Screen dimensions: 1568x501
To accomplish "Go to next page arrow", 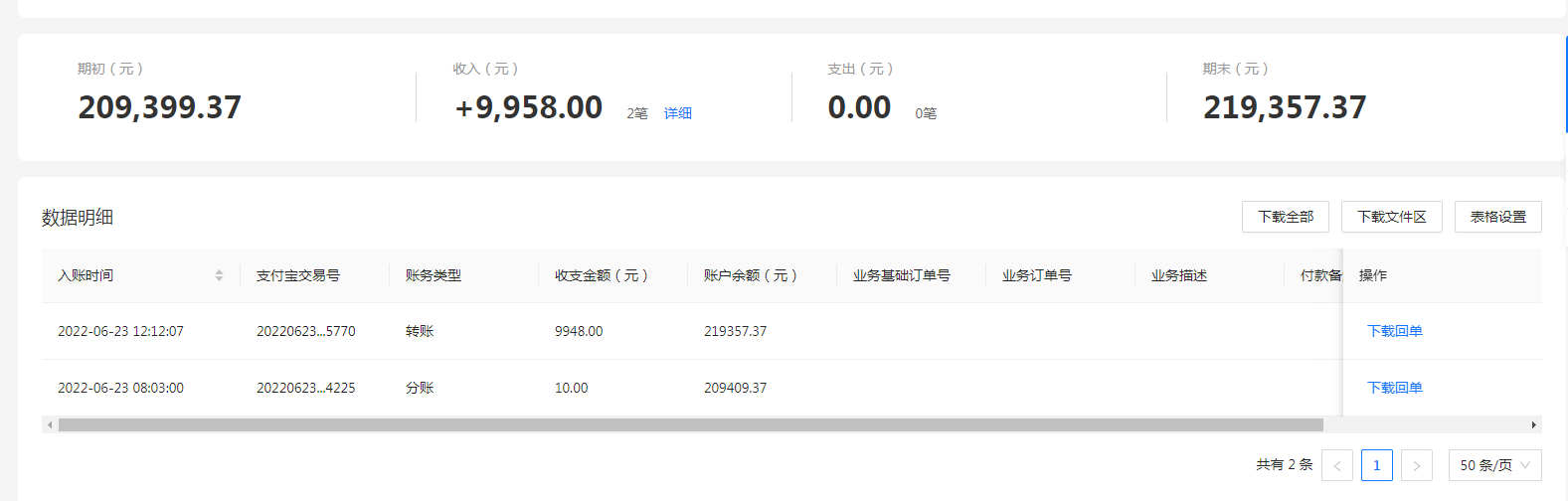I will pos(1417,465).
